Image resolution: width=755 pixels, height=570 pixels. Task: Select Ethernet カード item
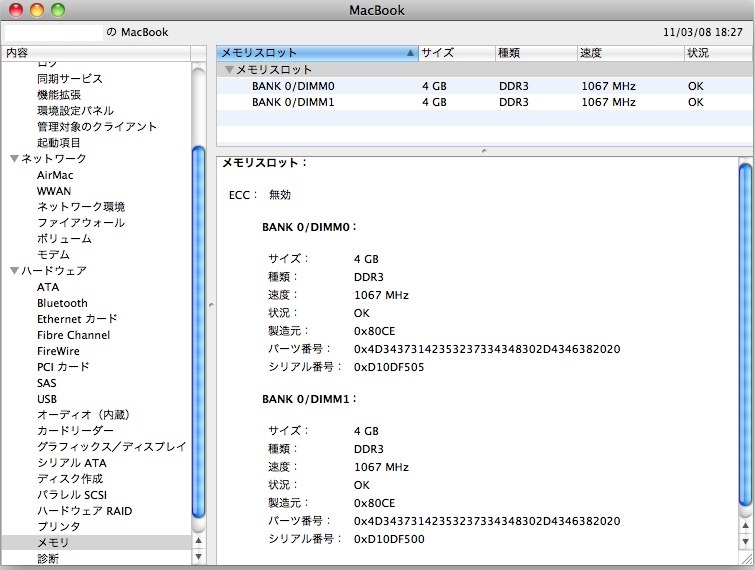[x=77, y=319]
